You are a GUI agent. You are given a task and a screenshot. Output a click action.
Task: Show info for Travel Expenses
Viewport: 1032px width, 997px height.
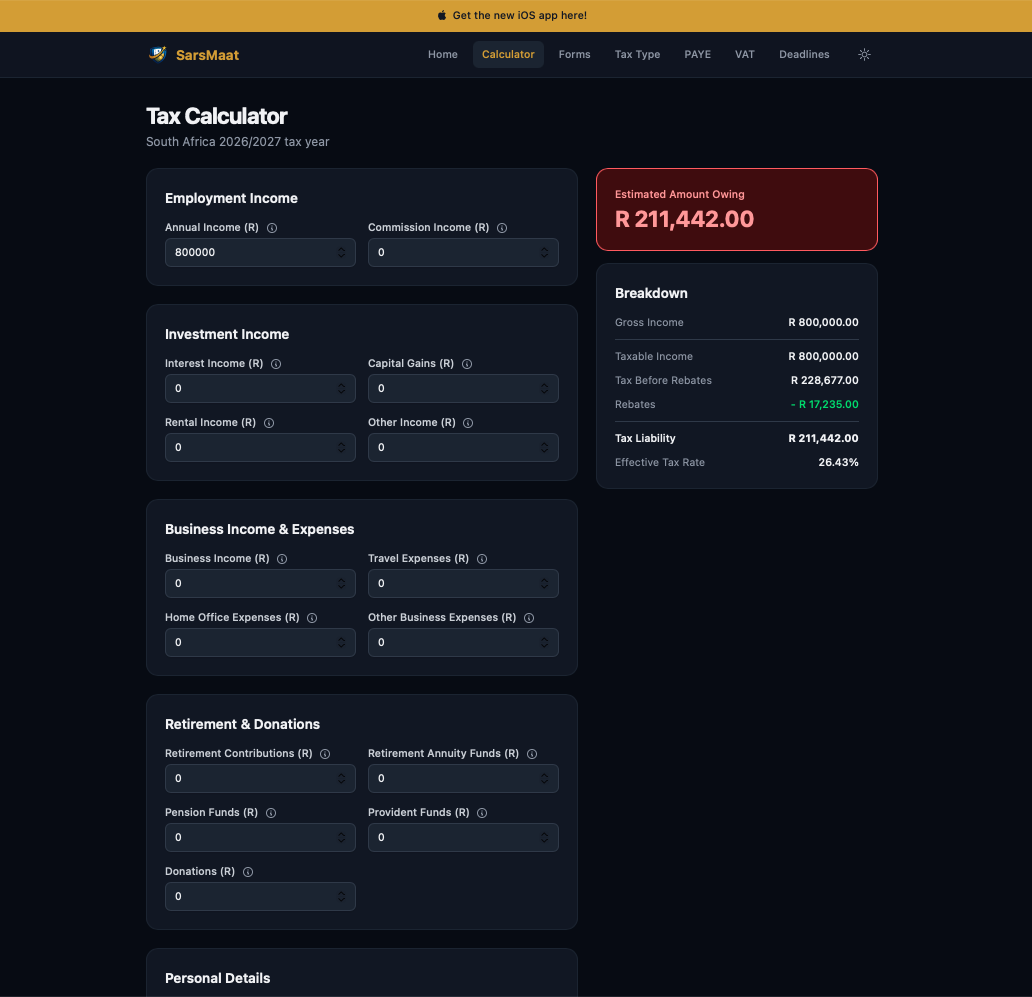click(482, 559)
